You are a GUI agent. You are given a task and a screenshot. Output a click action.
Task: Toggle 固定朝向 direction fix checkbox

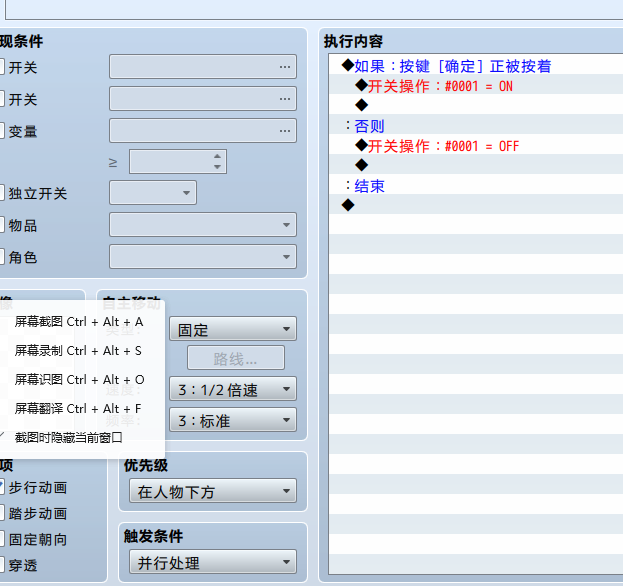point(1,540)
